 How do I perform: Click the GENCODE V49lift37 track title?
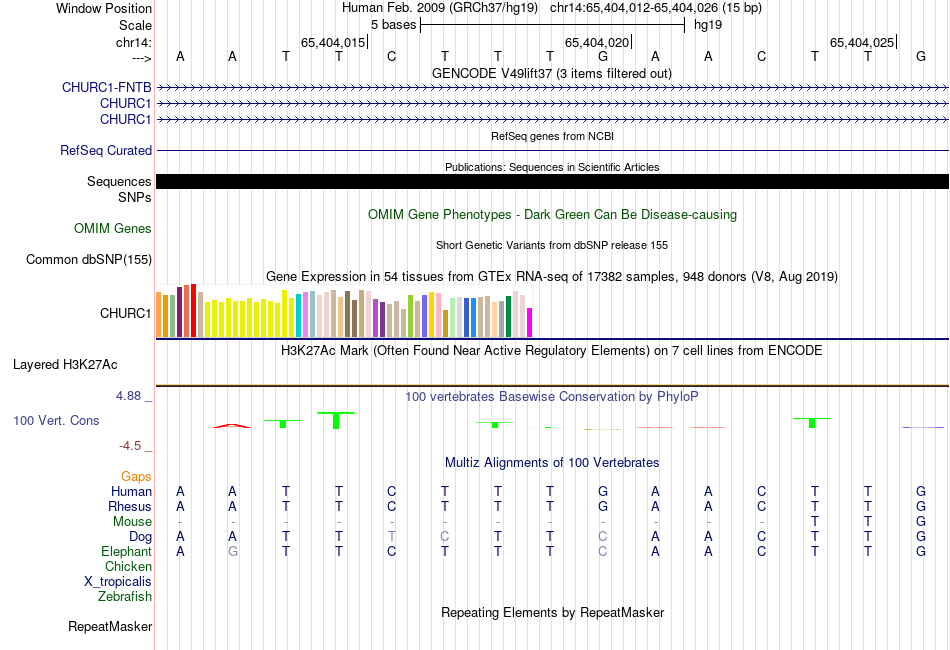point(552,73)
